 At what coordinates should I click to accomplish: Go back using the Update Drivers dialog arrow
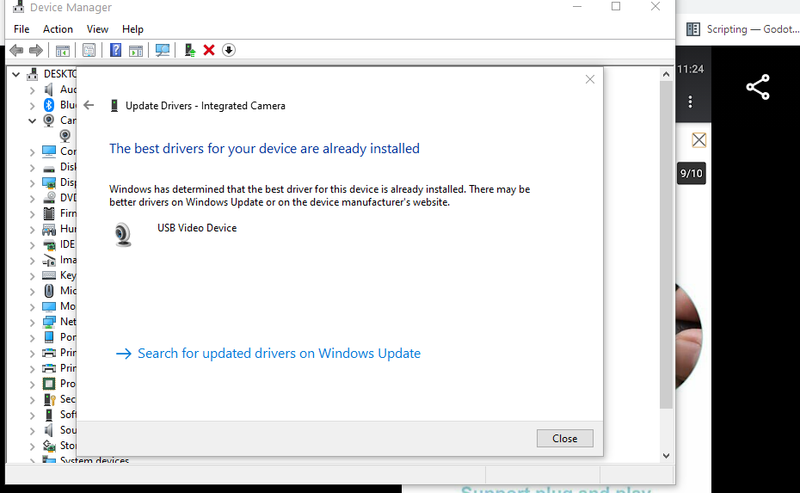pyautogui.click(x=89, y=105)
